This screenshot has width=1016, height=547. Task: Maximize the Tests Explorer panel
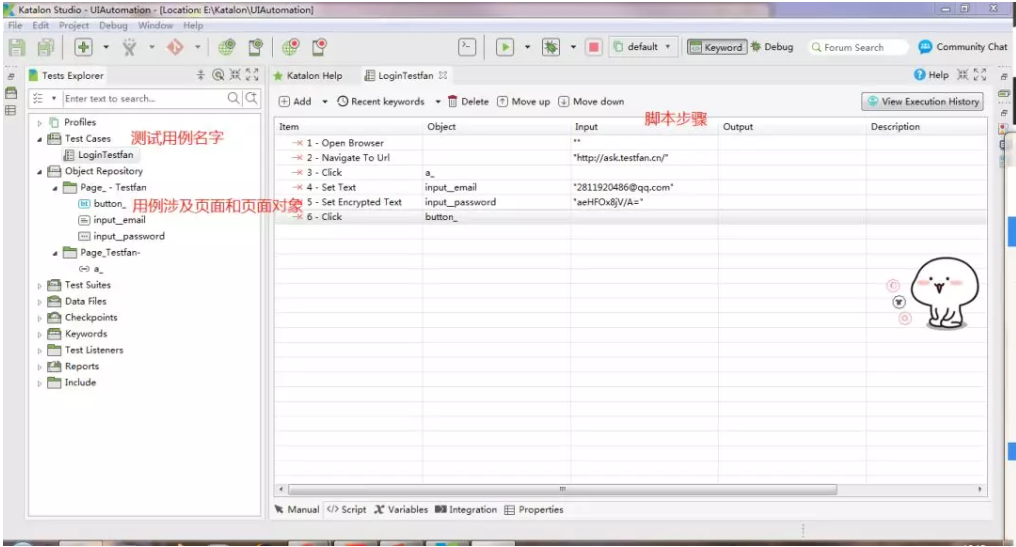[x=252, y=75]
